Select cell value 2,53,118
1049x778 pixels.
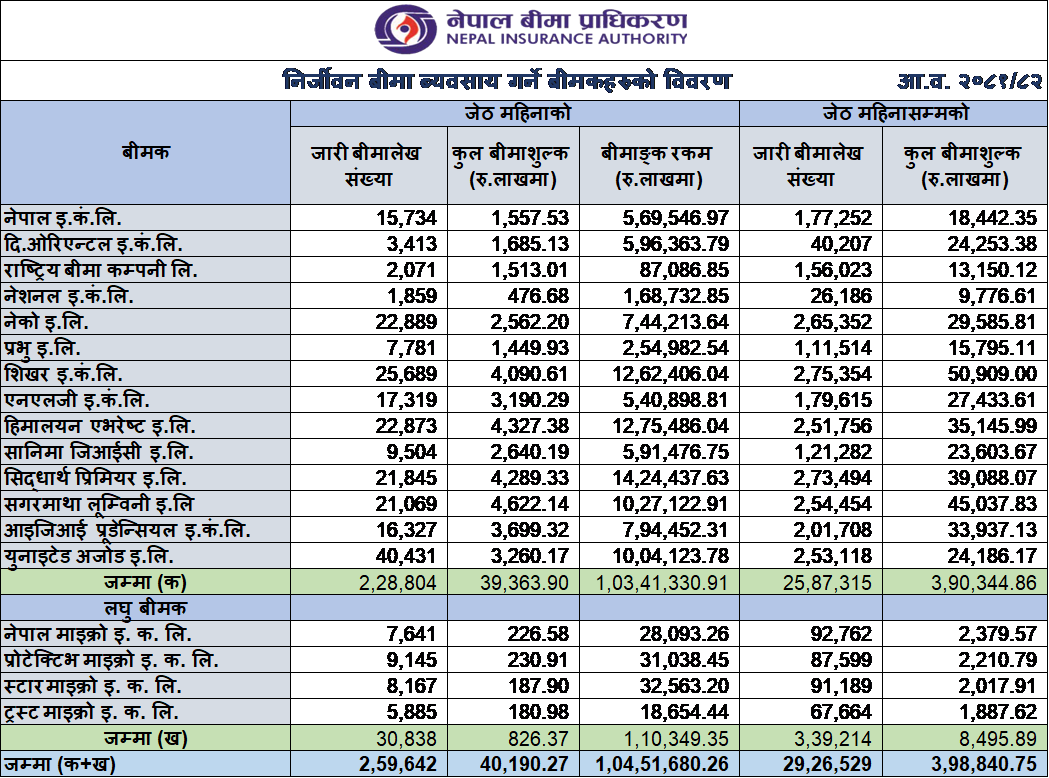tap(834, 557)
